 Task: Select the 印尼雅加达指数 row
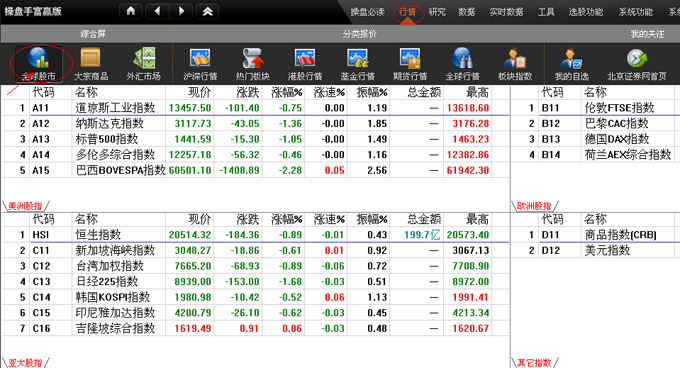255,313
